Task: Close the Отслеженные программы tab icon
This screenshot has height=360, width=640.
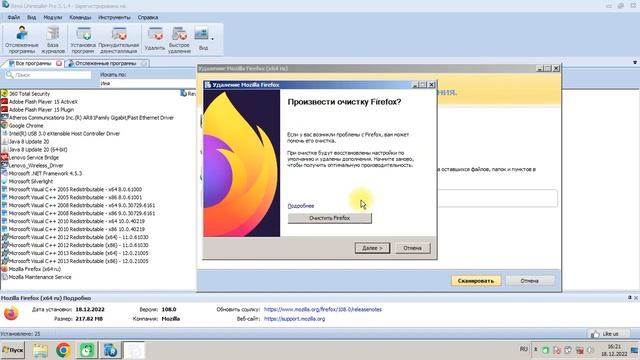Action: (144, 63)
